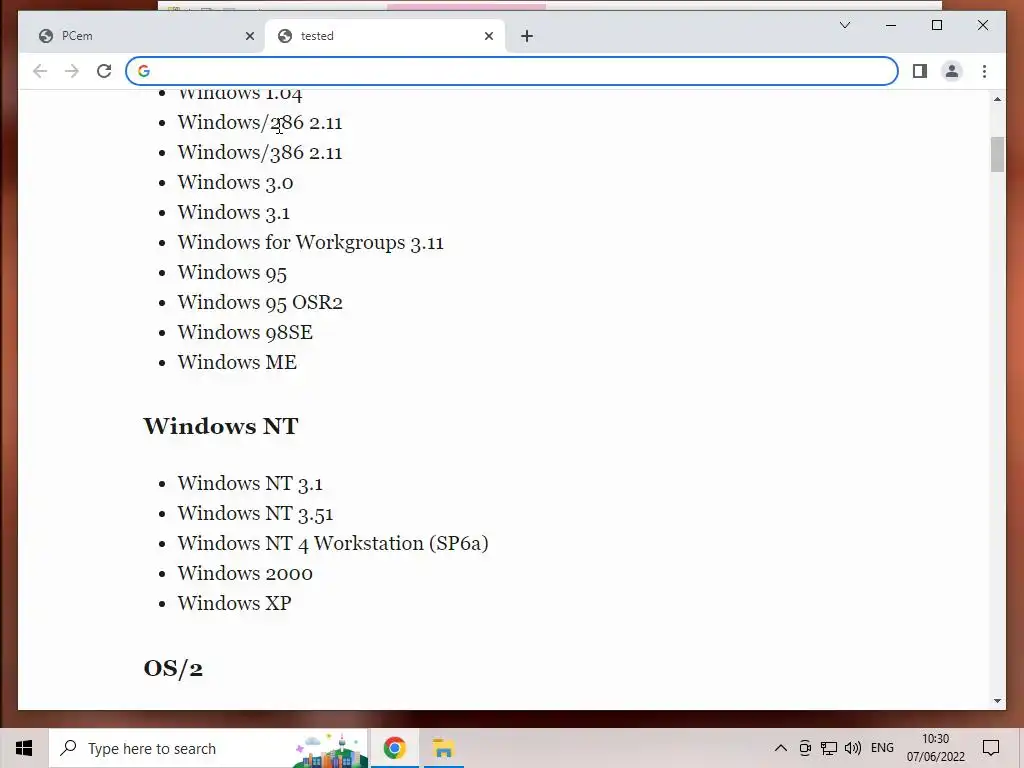
Task: Open the network tray icon
Action: pos(829,748)
